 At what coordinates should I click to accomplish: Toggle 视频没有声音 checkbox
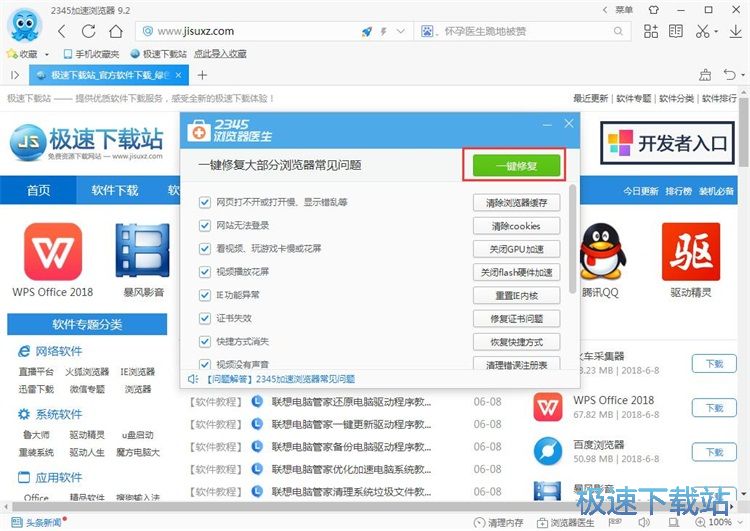[x=205, y=364]
